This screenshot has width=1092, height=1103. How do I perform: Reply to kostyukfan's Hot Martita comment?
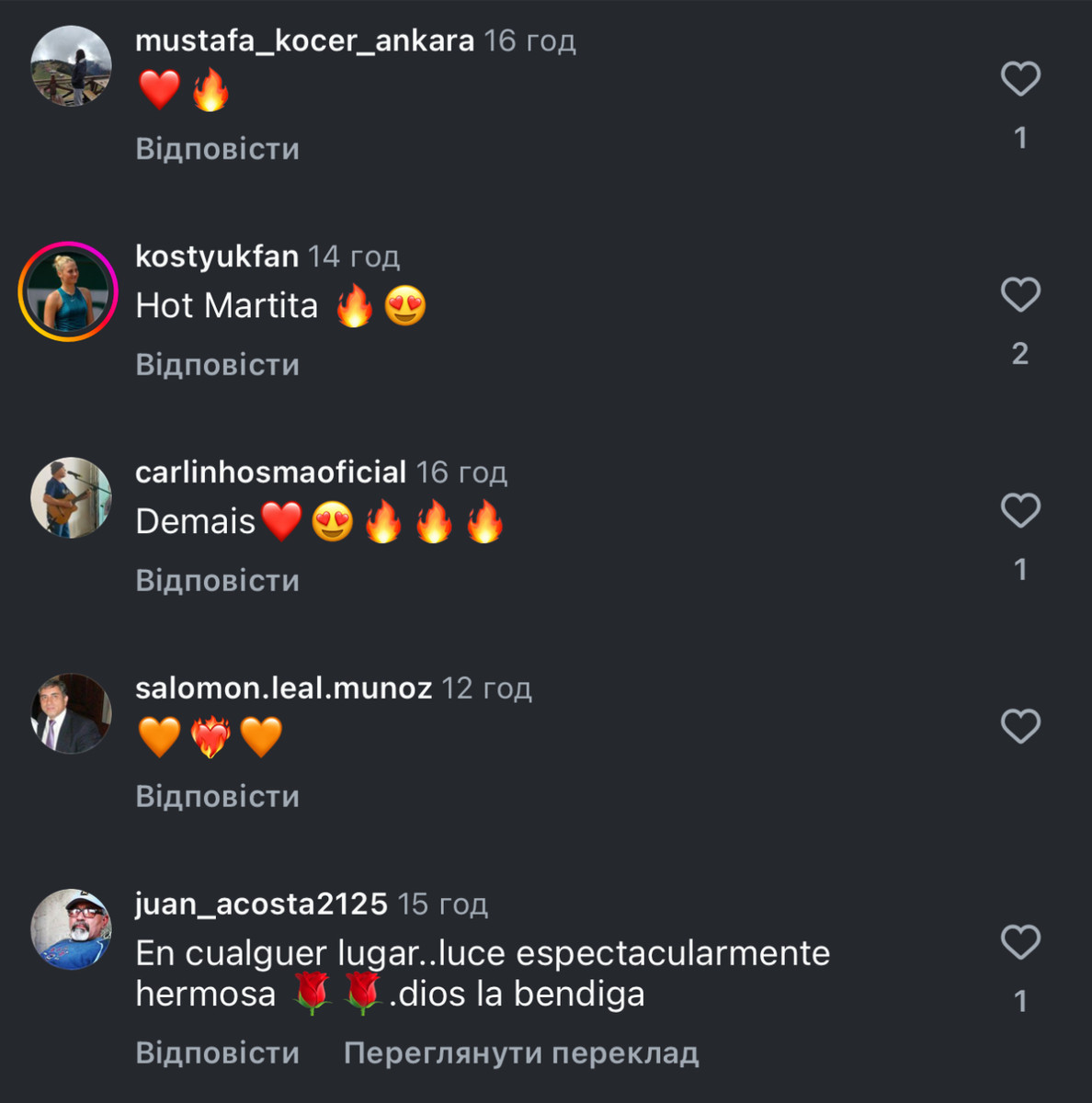click(x=217, y=365)
